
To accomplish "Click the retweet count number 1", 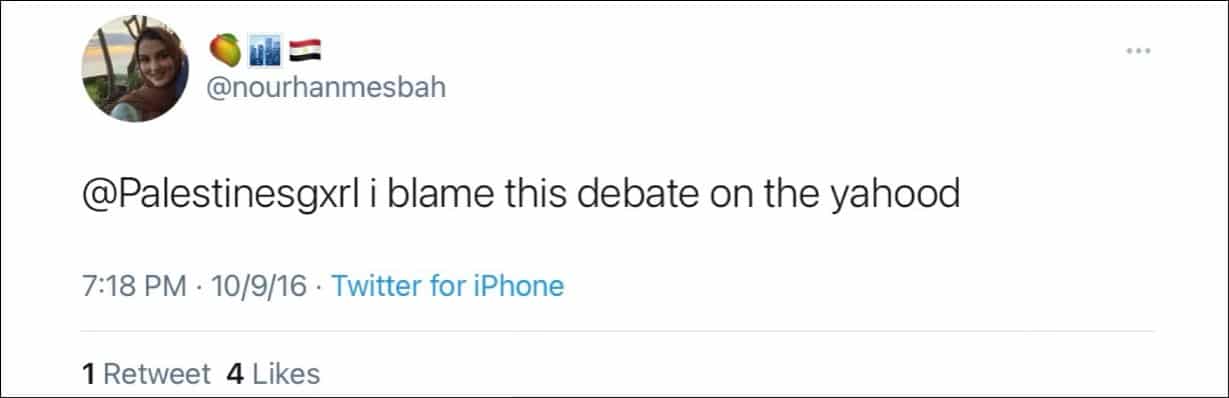I will click(89, 375).
